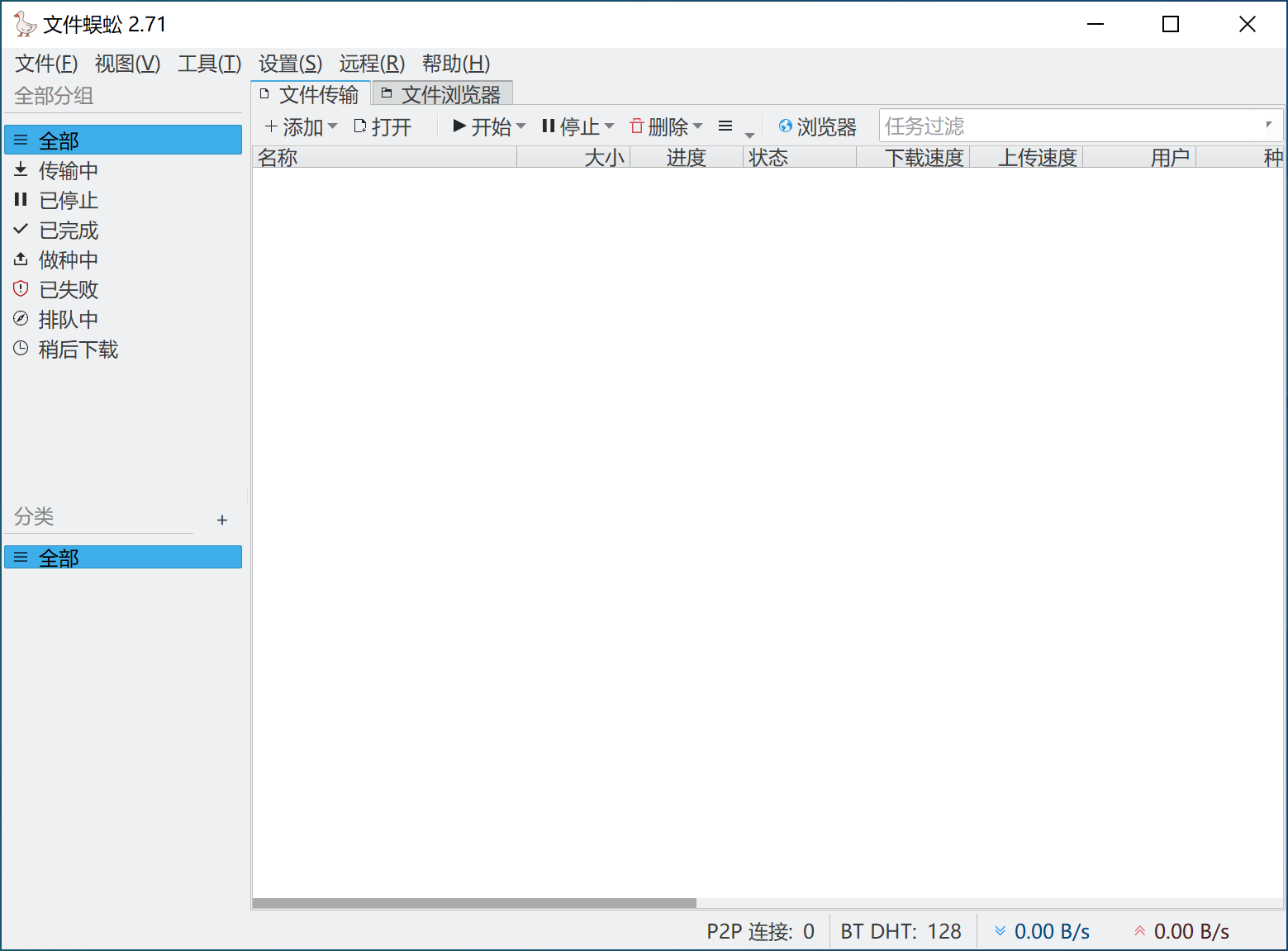Open the 工具(T) menu
Viewport: 1288px width, 951px height.
tap(209, 64)
